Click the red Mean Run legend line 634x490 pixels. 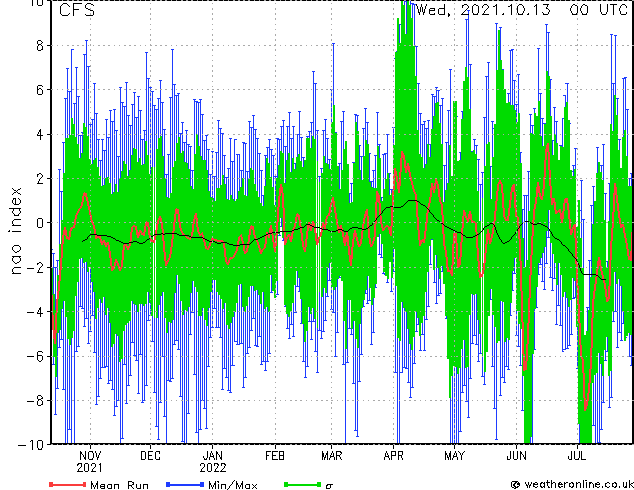pos(68,484)
